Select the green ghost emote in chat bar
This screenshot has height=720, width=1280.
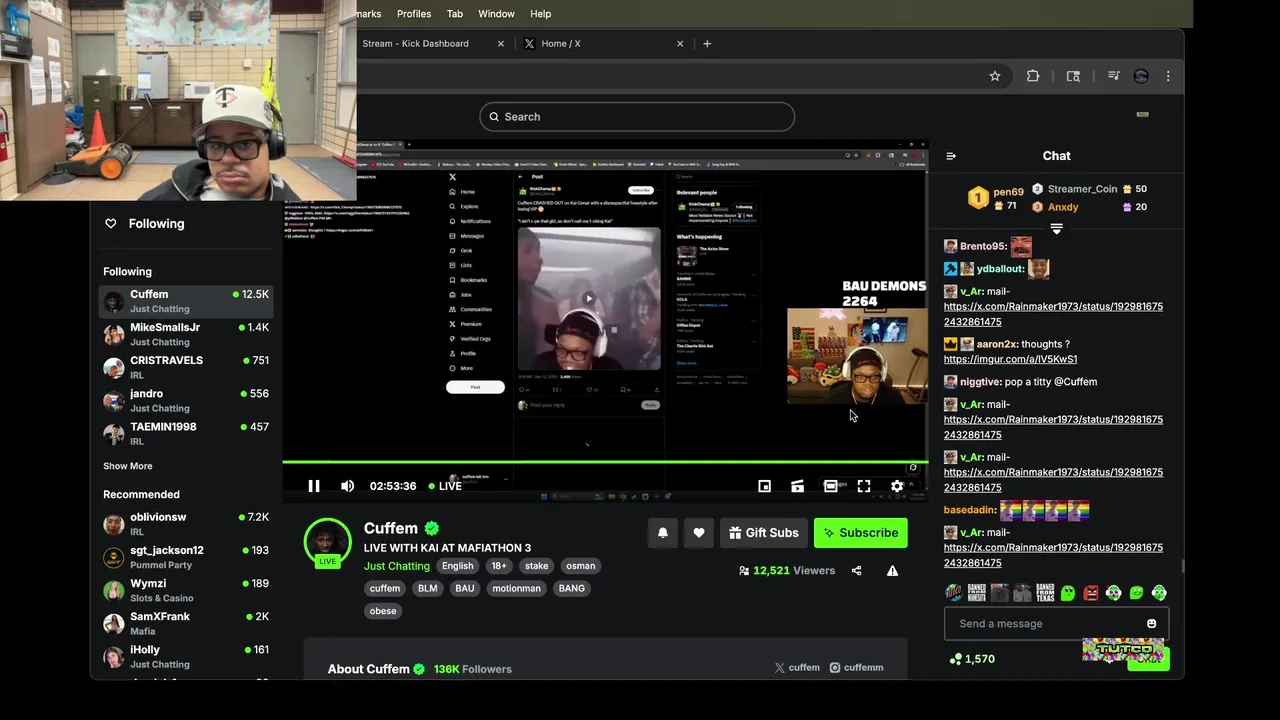click(1068, 593)
